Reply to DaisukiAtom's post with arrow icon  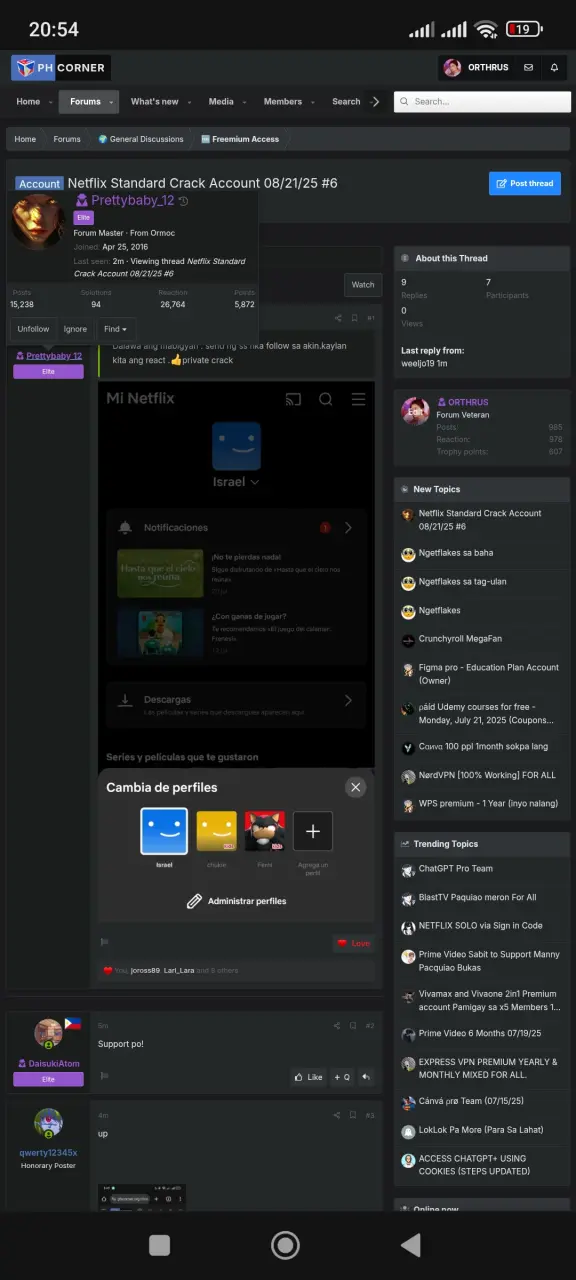click(x=366, y=1077)
